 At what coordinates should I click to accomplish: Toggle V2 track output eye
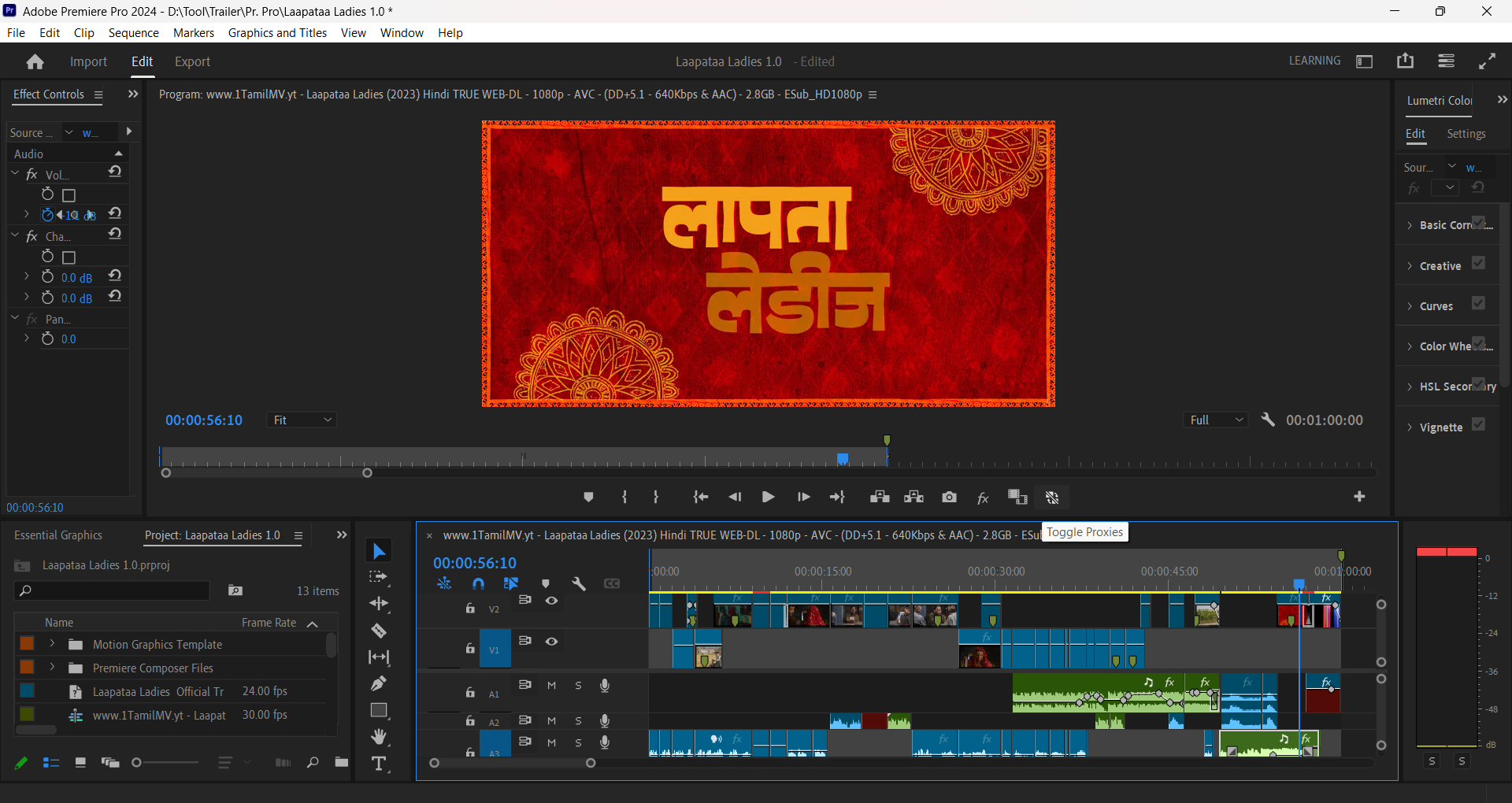pyautogui.click(x=552, y=601)
